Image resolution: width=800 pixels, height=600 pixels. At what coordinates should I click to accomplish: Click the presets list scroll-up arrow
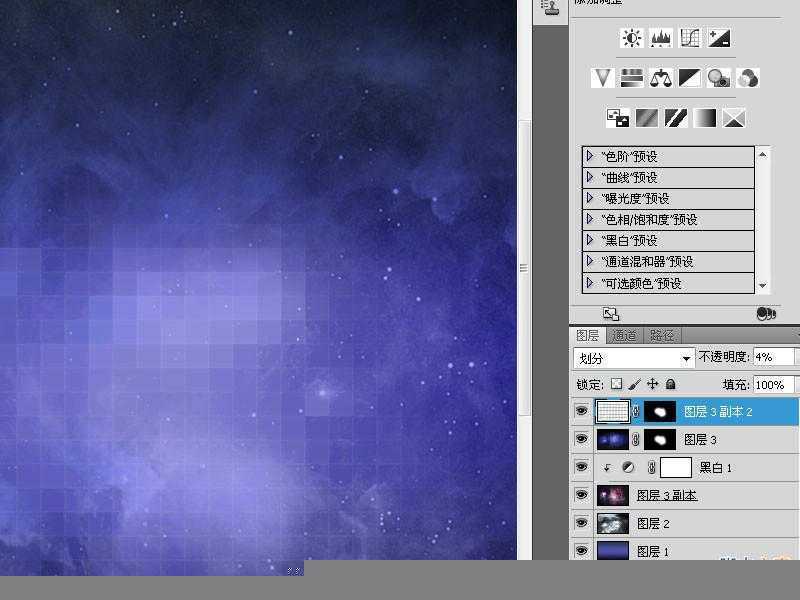tap(763, 154)
